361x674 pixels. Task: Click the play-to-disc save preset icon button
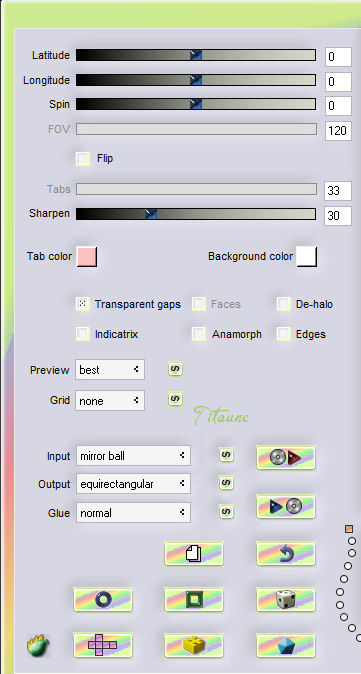286,507
